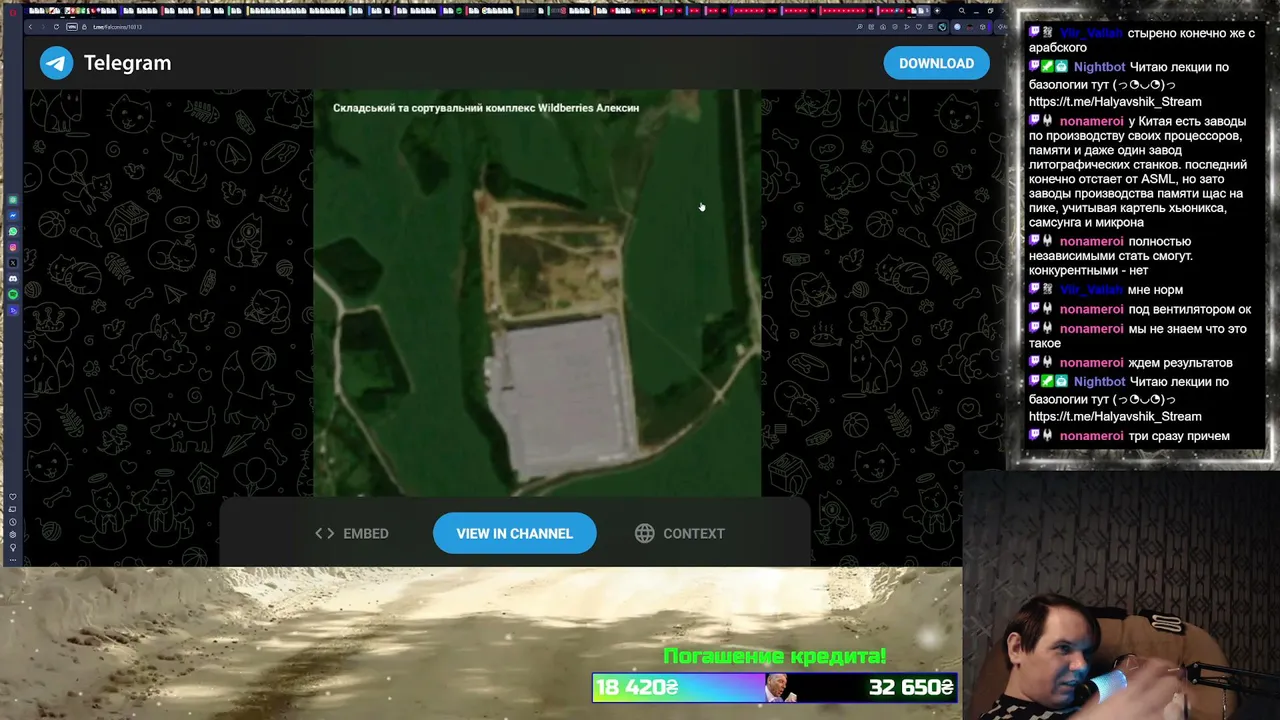Go forward using the browser forward arrow
Viewport: 1280px width, 720px height.
[x=42, y=27]
